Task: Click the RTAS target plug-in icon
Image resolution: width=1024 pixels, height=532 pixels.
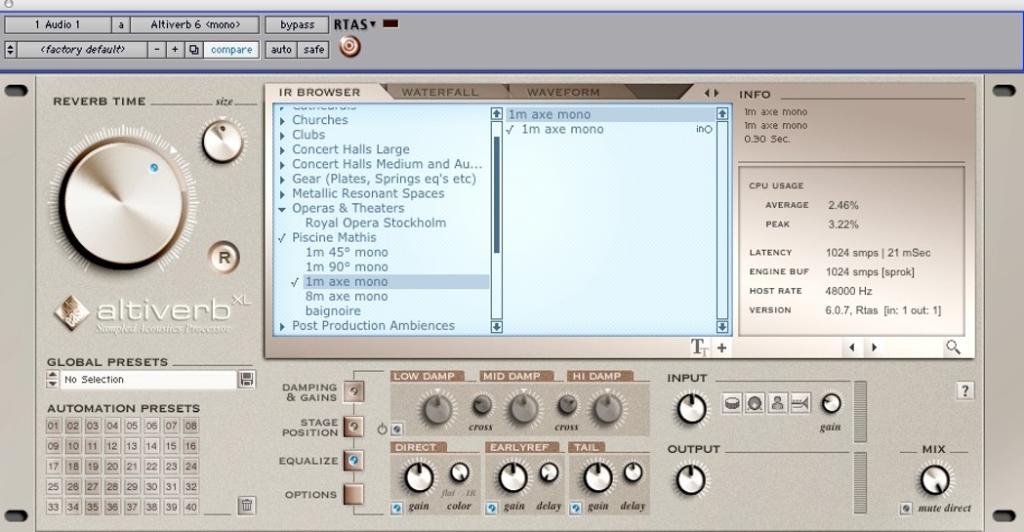Action: [349, 47]
